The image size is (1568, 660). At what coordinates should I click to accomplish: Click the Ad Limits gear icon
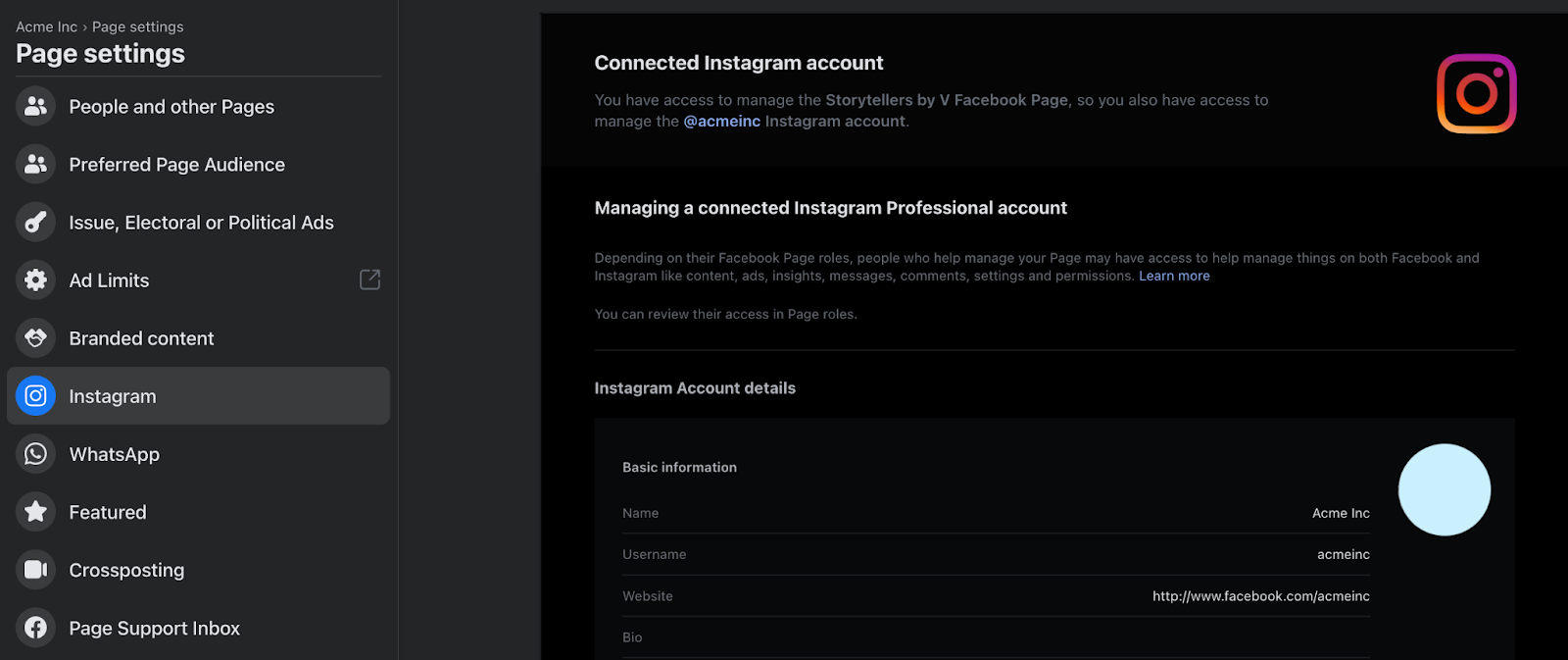[x=35, y=279]
